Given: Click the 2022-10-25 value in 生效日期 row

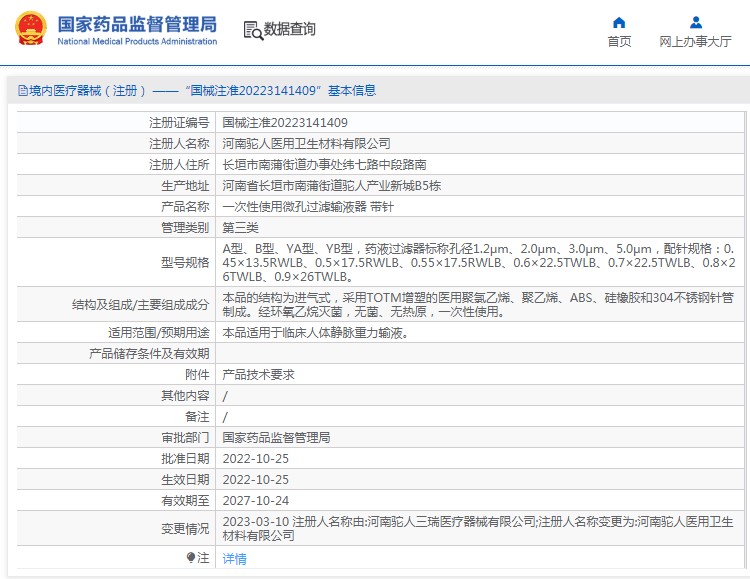Looking at the screenshot, I should click(256, 479).
